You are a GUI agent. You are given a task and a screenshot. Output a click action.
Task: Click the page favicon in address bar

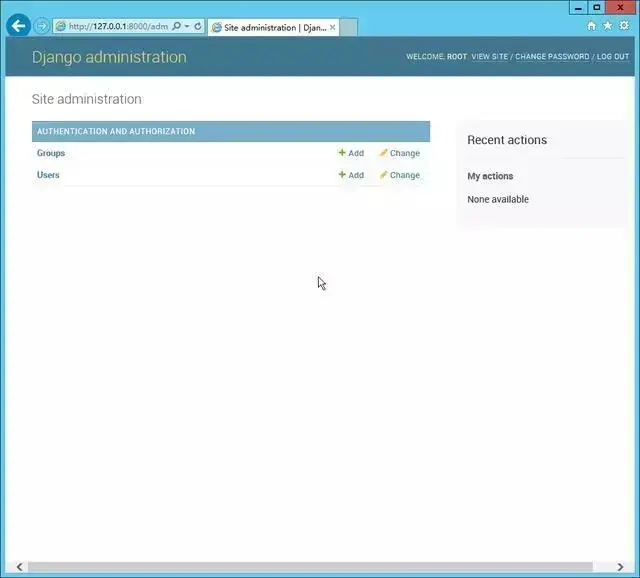click(60, 26)
